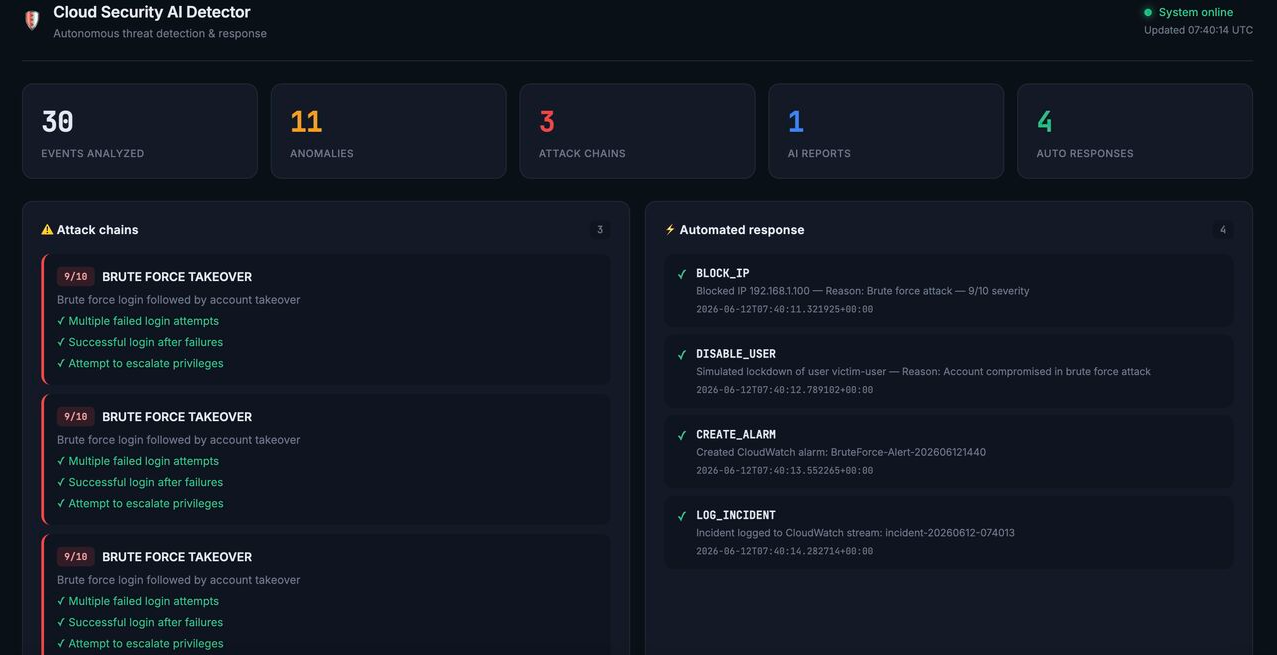The width and height of the screenshot is (1277, 655).
Task: Open the Events Analyzed stat card
Action: (x=140, y=131)
